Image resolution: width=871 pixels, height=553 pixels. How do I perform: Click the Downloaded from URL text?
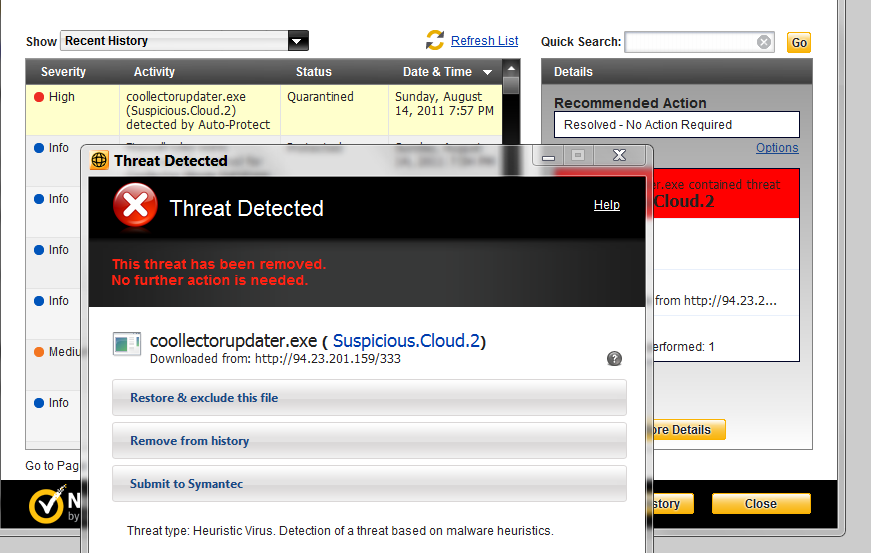pos(275,359)
